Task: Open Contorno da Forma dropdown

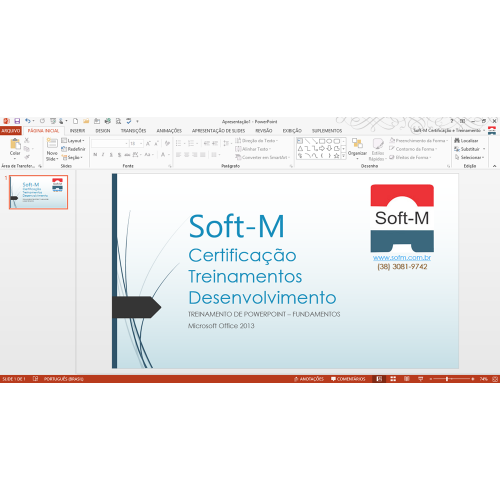Action: (413, 149)
